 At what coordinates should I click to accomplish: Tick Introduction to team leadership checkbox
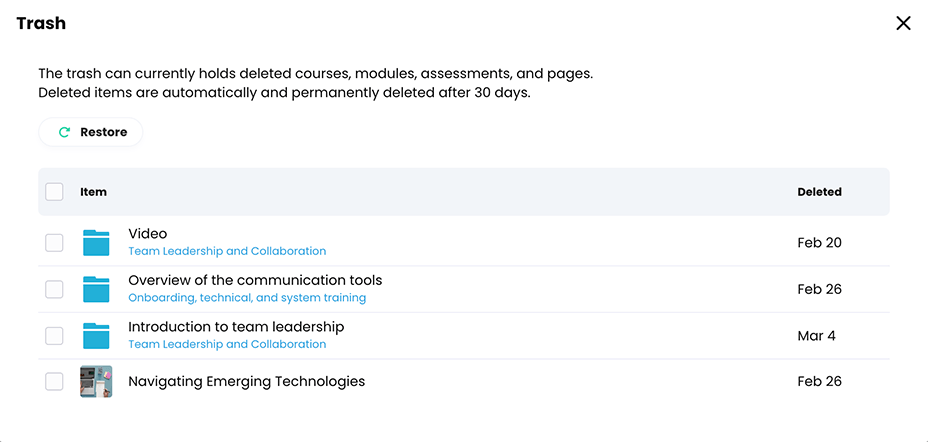coord(54,336)
